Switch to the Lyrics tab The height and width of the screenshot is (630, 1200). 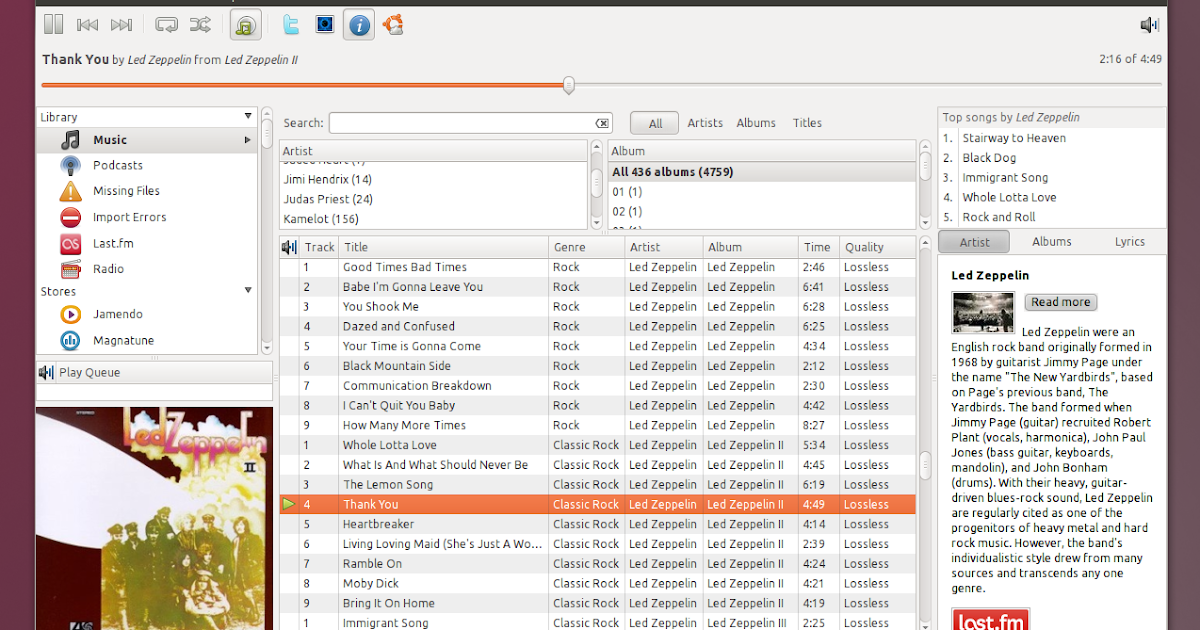point(1130,241)
